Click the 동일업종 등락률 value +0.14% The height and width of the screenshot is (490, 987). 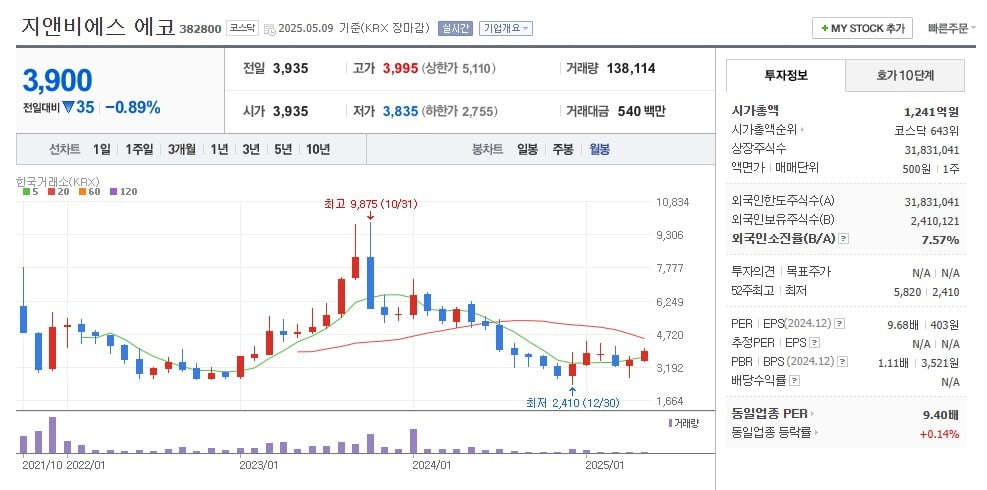click(939, 434)
